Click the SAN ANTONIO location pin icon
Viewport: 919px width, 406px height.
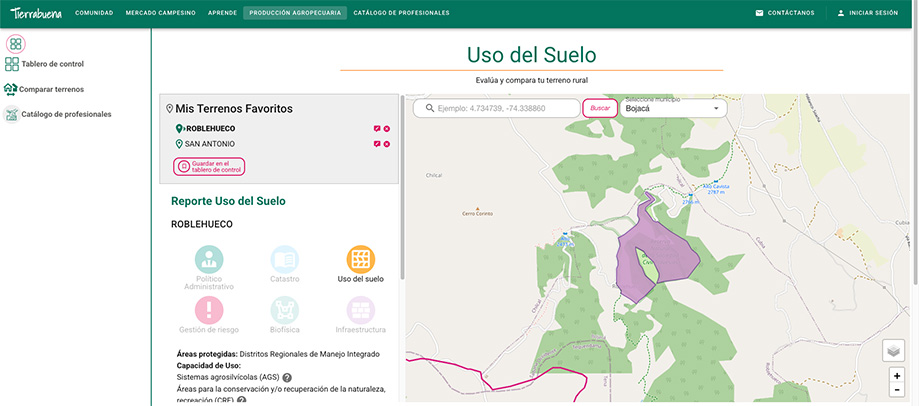point(179,144)
